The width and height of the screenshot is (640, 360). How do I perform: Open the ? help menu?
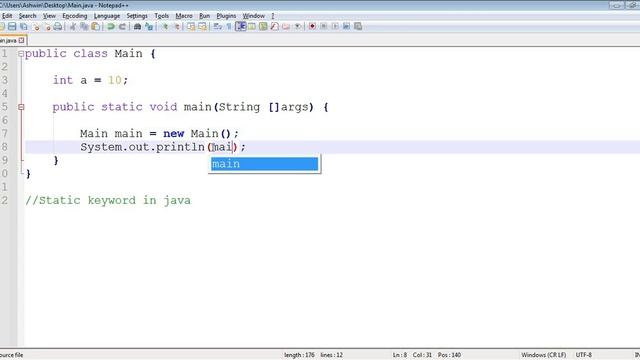(x=273, y=16)
